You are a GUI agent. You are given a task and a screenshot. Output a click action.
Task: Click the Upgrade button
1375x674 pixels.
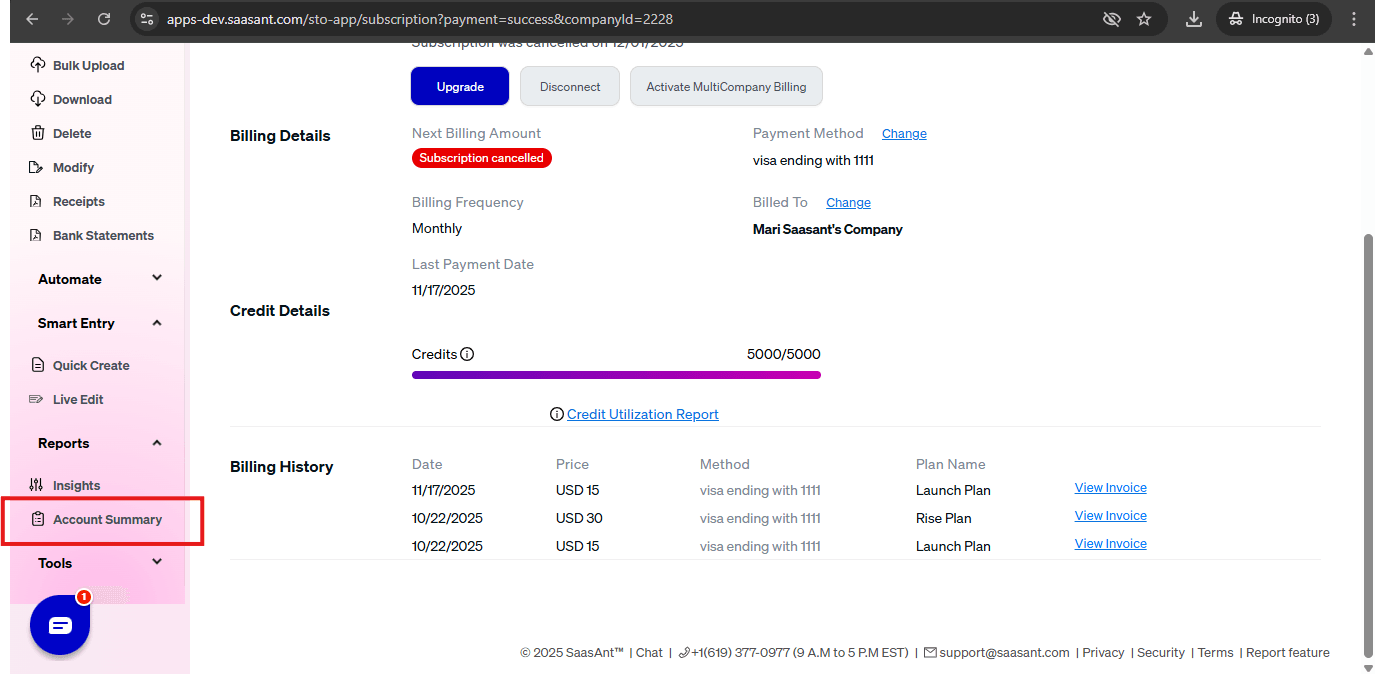coord(460,87)
